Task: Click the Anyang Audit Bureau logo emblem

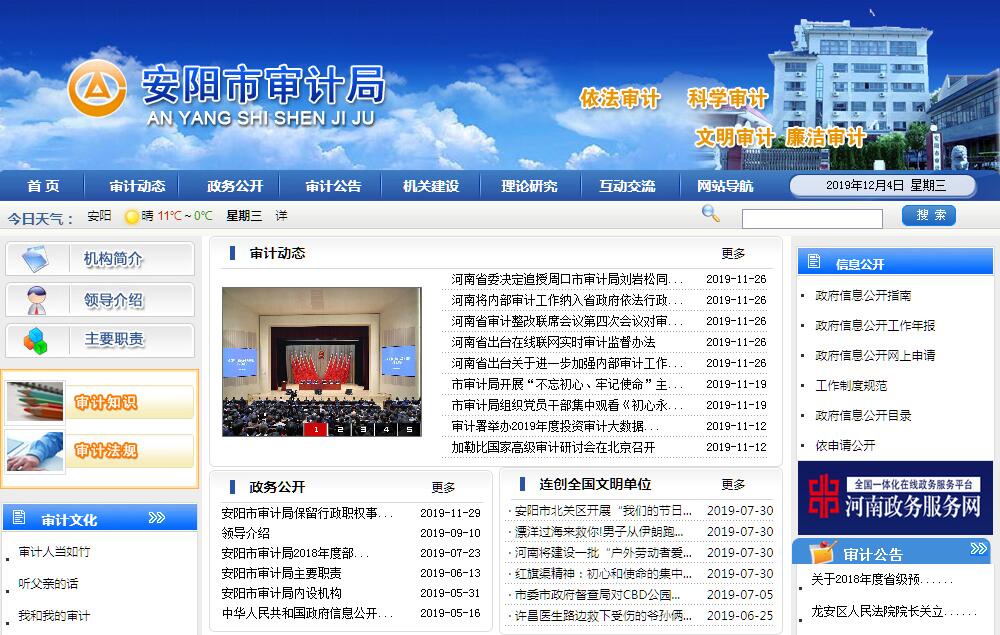Action: tap(97, 88)
